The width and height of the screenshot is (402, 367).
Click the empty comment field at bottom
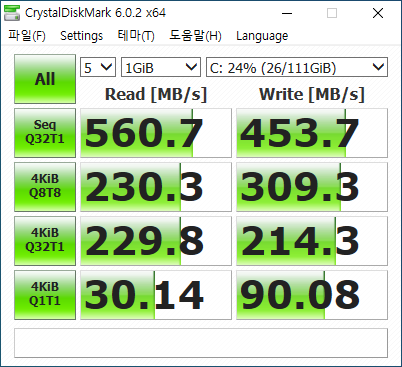point(201,343)
